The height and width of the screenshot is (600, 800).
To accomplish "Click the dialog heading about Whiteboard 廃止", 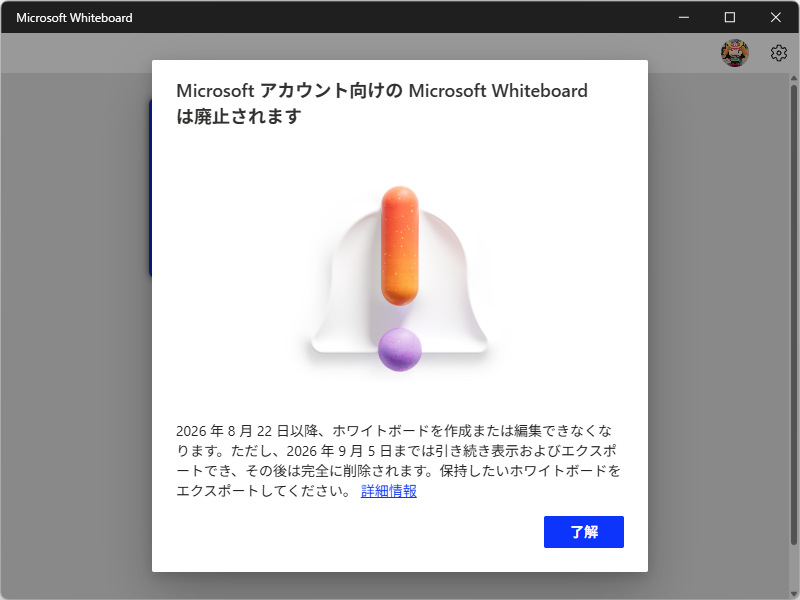I will click(382, 104).
